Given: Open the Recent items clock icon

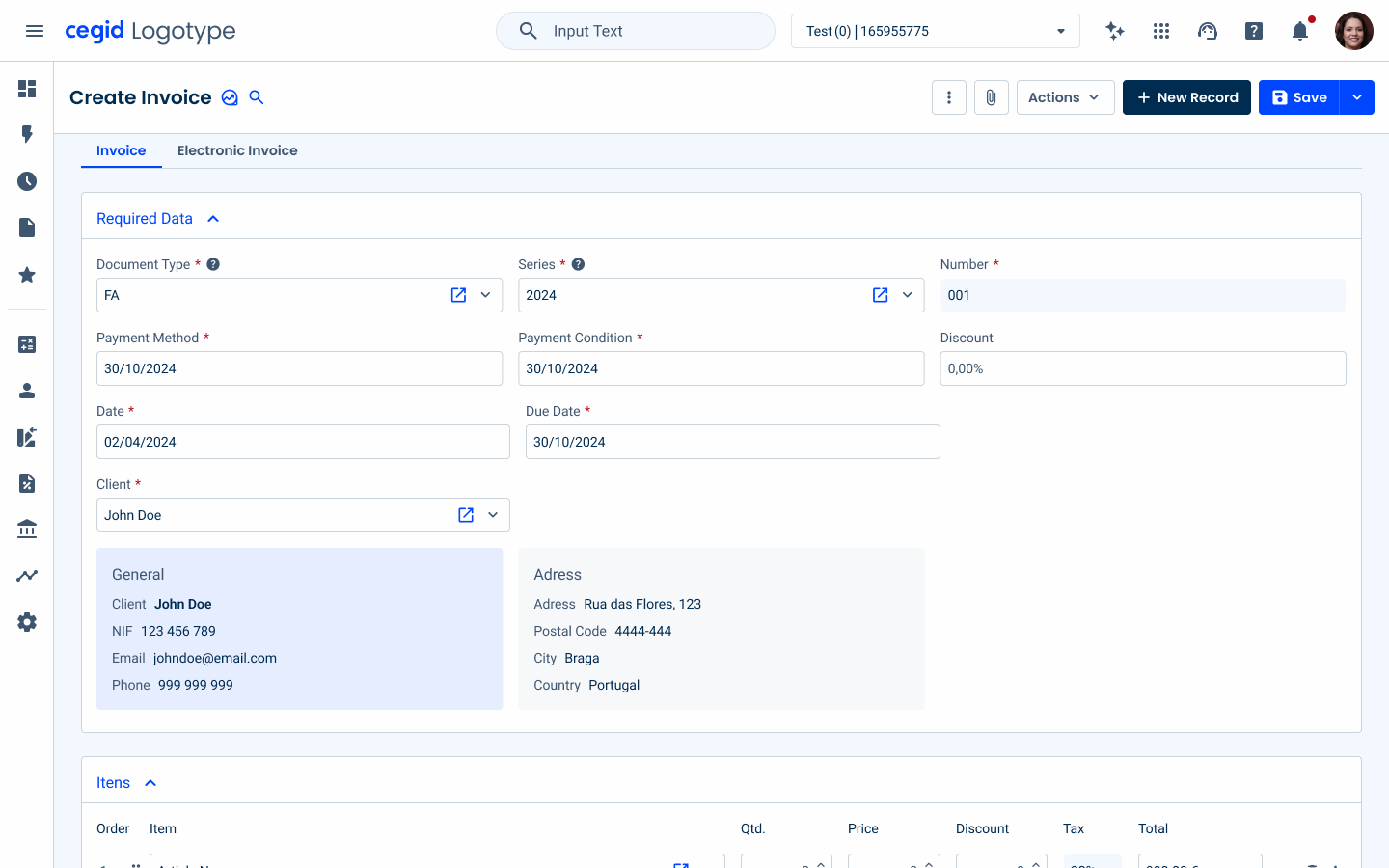Looking at the screenshot, I should click(27, 180).
